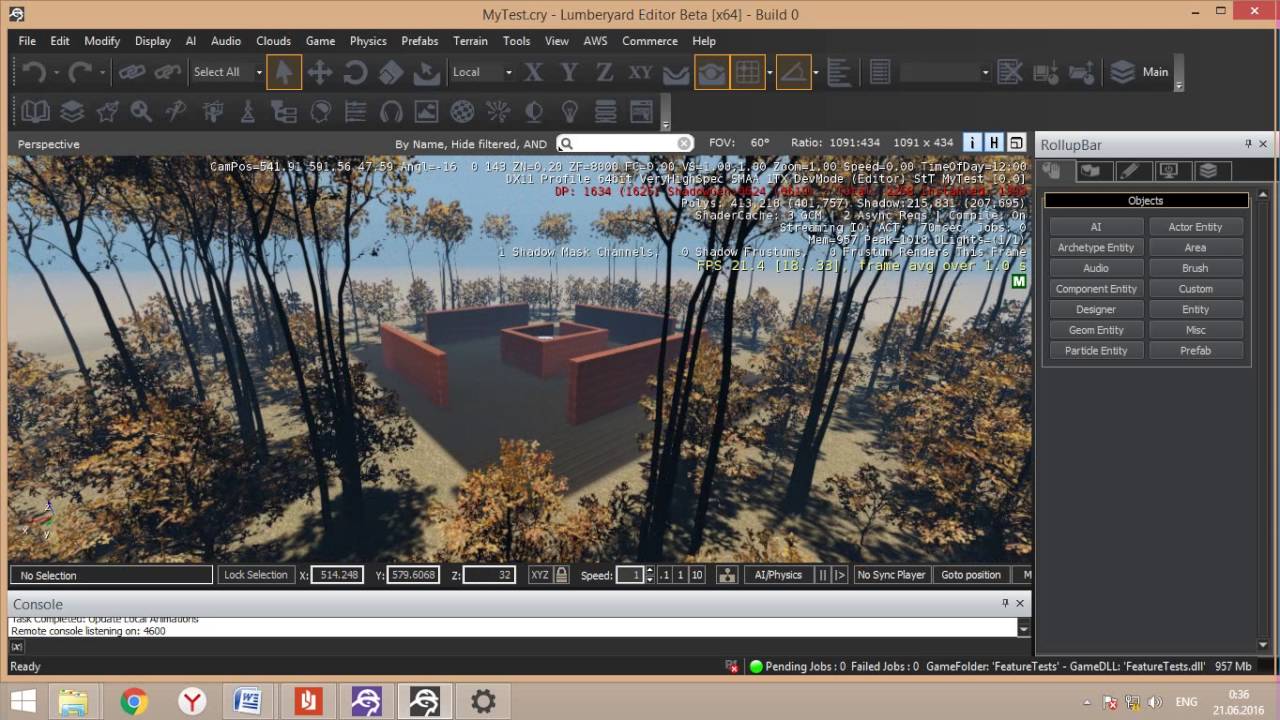Screen dimensions: 1280x720
Task: Open the Asset Browser book icon
Action: tap(35, 111)
